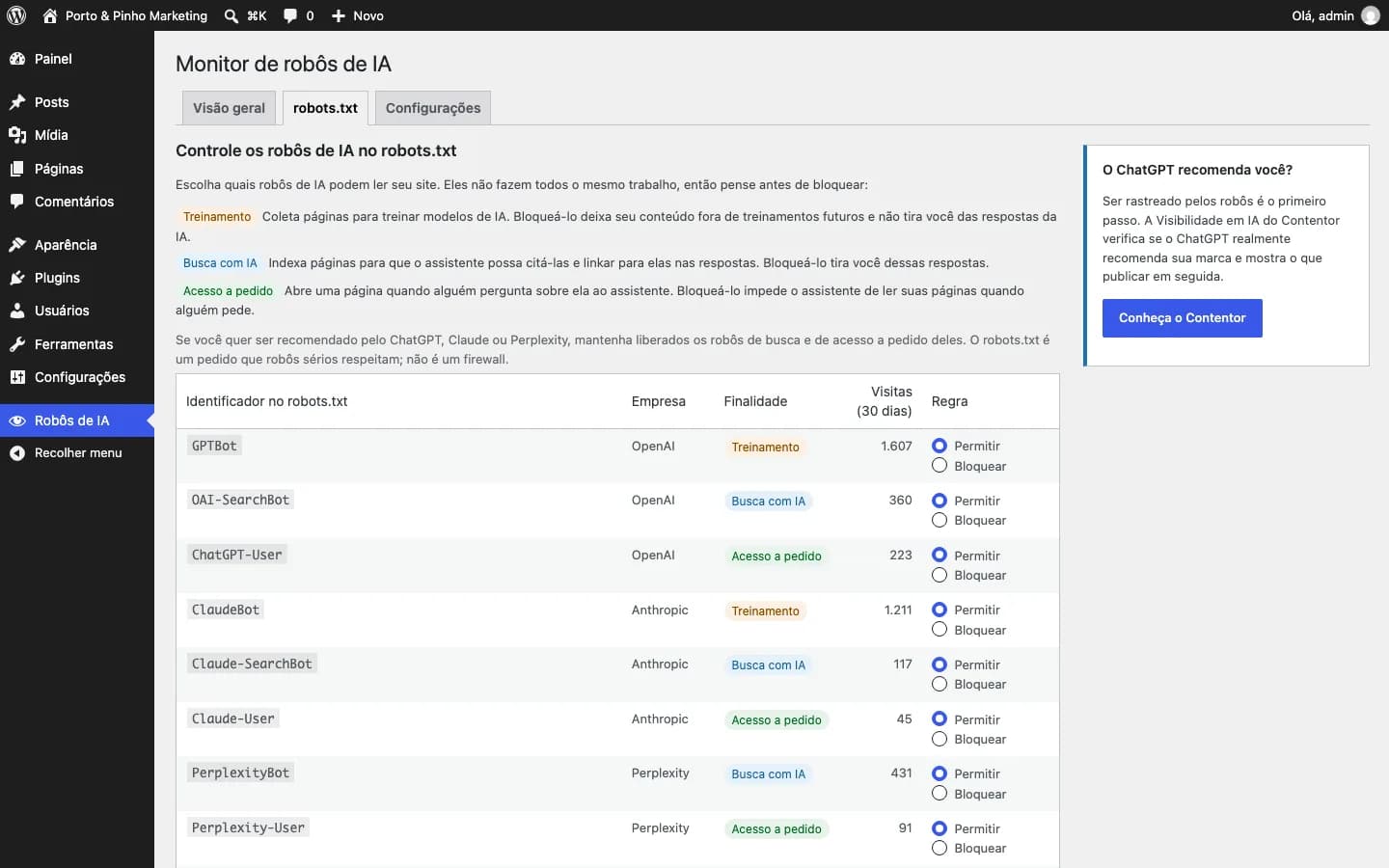
Task: Click the Busca com IA tag for PerplexityBot
Action: click(768, 773)
